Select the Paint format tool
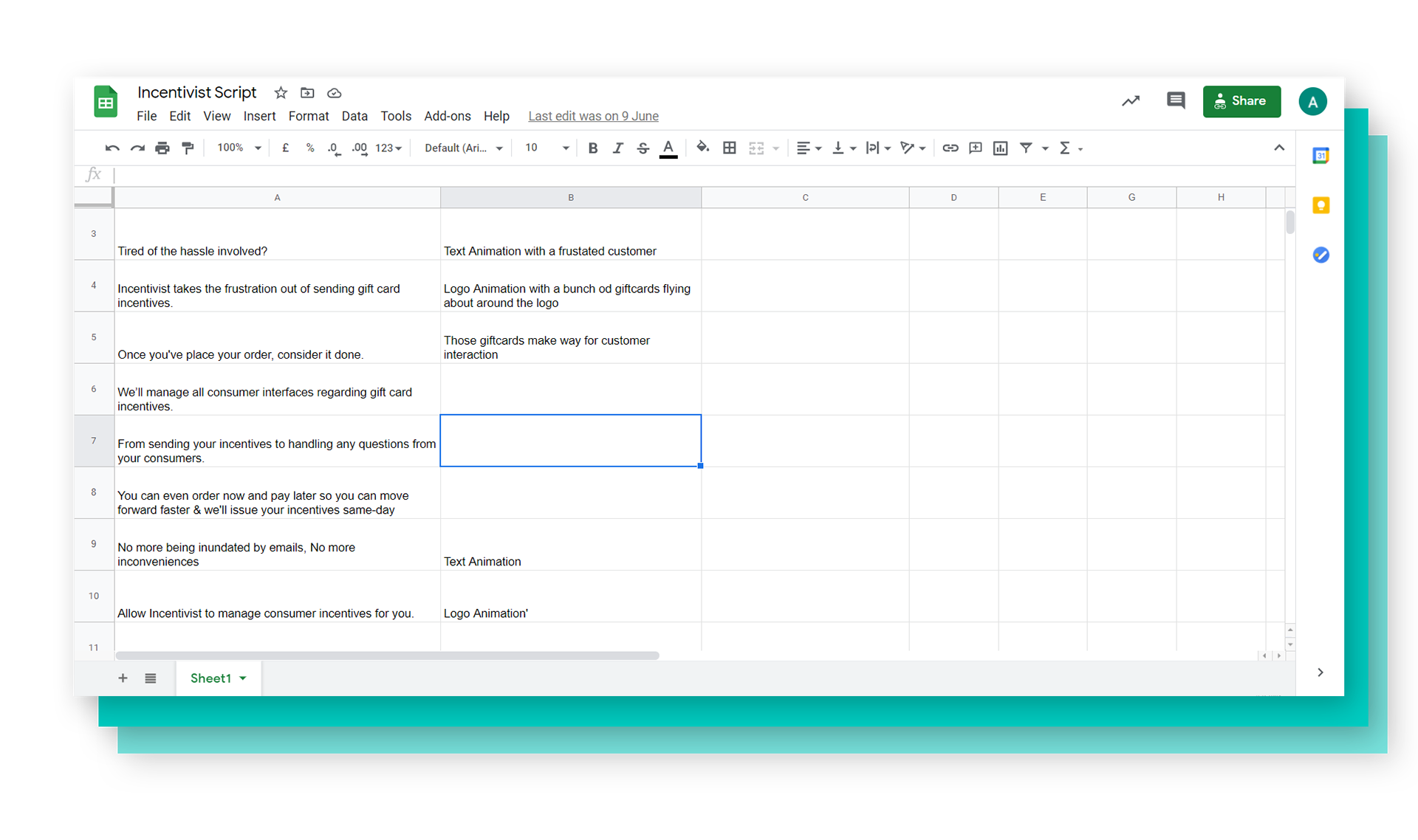 (188, 148)
